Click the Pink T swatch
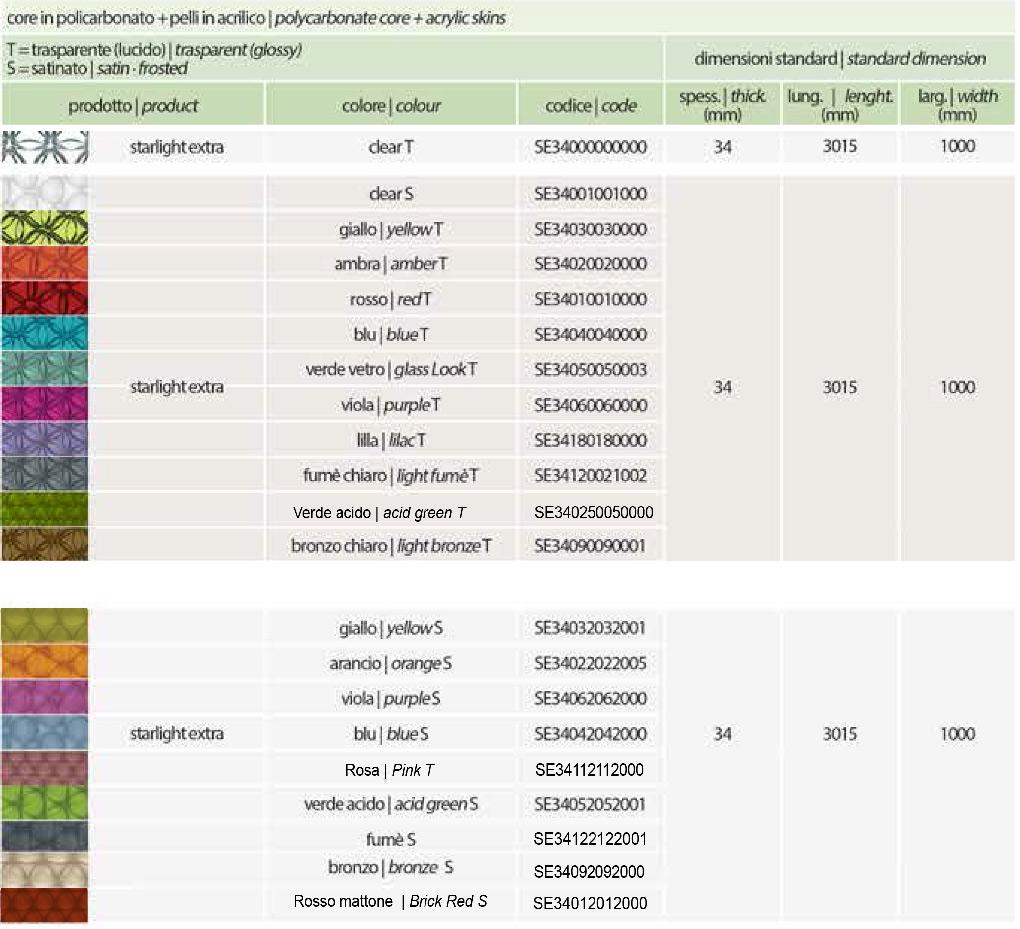The width and height of the screenshot is (1020, 929). pyautogui.click(x=44, y=768)
